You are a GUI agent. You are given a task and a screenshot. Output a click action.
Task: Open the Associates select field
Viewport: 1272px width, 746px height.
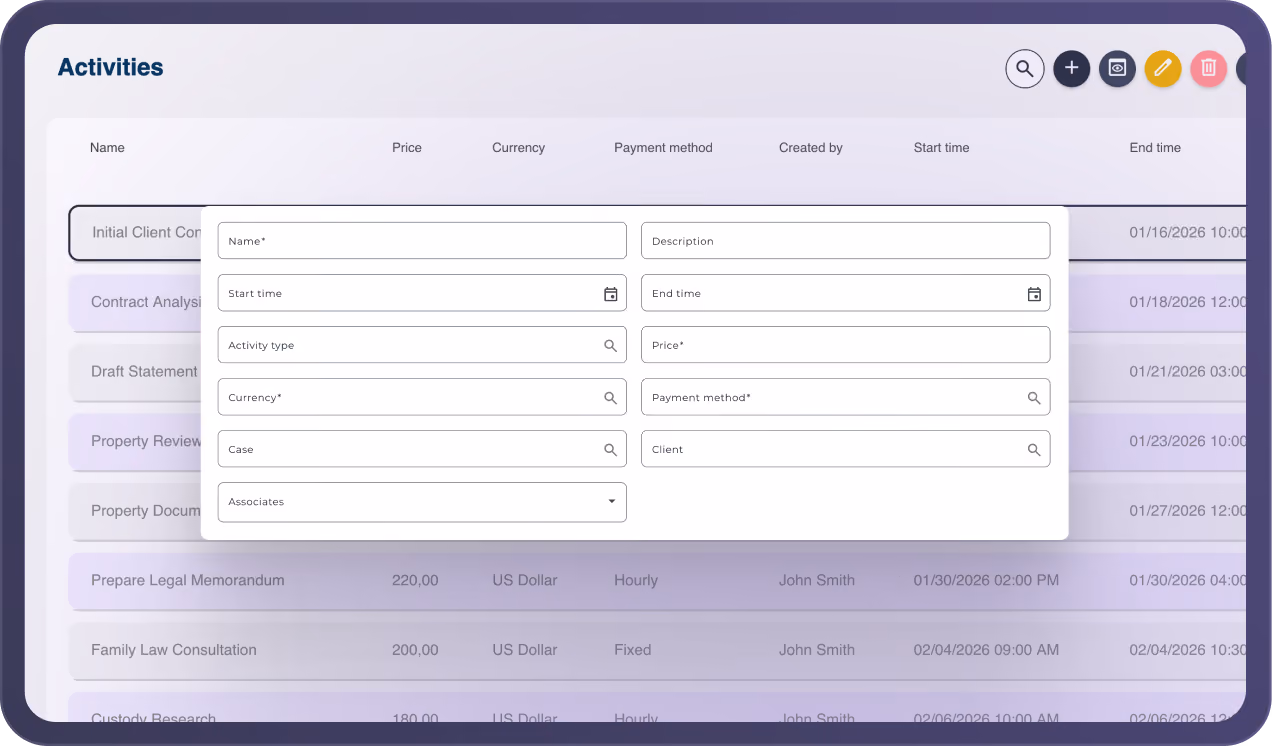click(422, 502)
